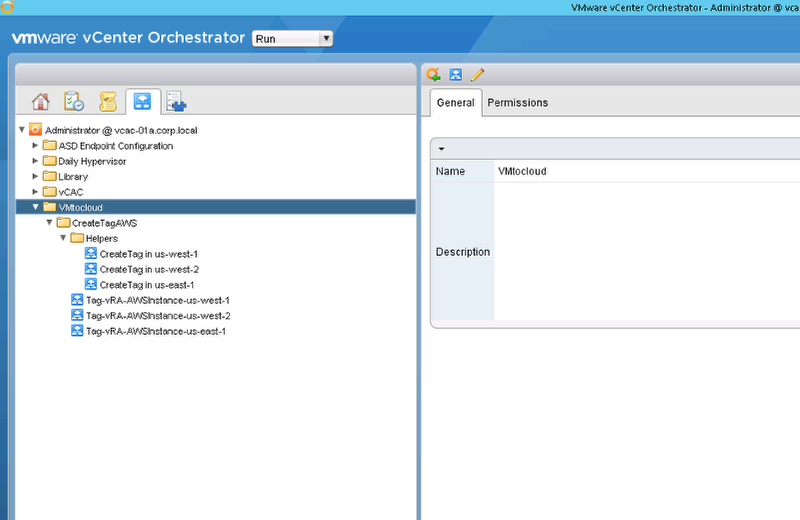Click workflow icon for Tag-vRA-AWSInstance-us-east-1
Viewport: 800px width, 520px height.
point(77,331)
